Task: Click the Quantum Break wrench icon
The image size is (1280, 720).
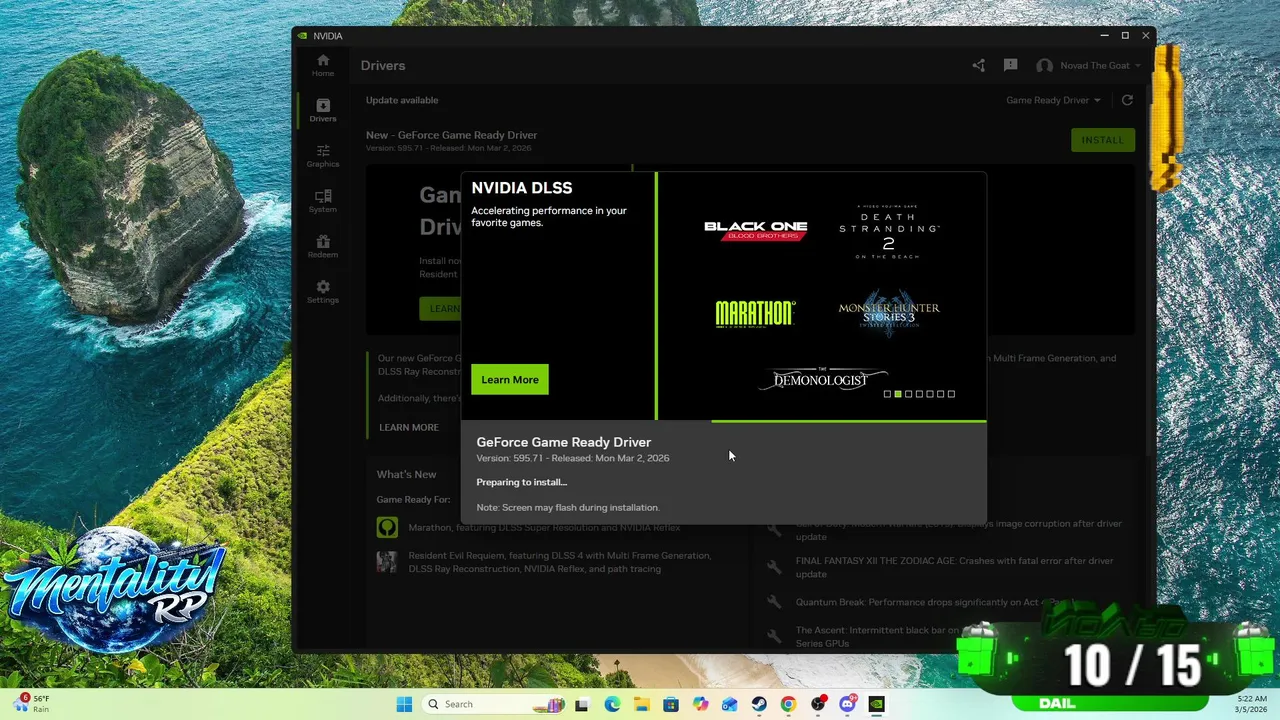Action: [774, 602]
